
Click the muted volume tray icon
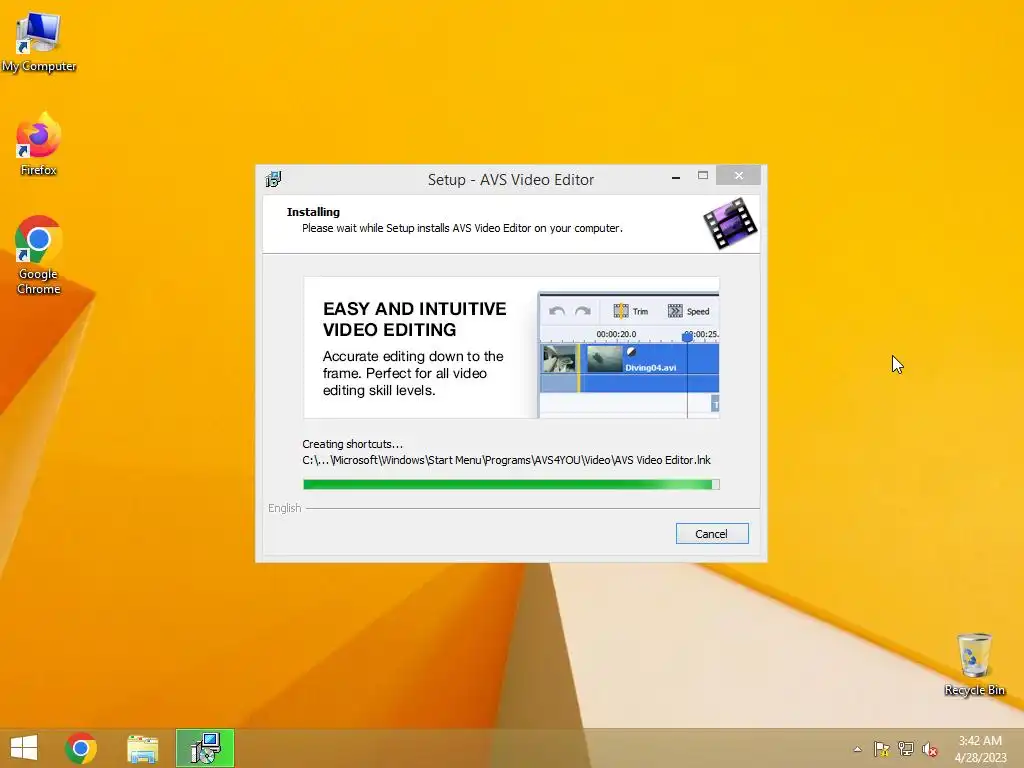pyautogui.click(x=929, y=749)
